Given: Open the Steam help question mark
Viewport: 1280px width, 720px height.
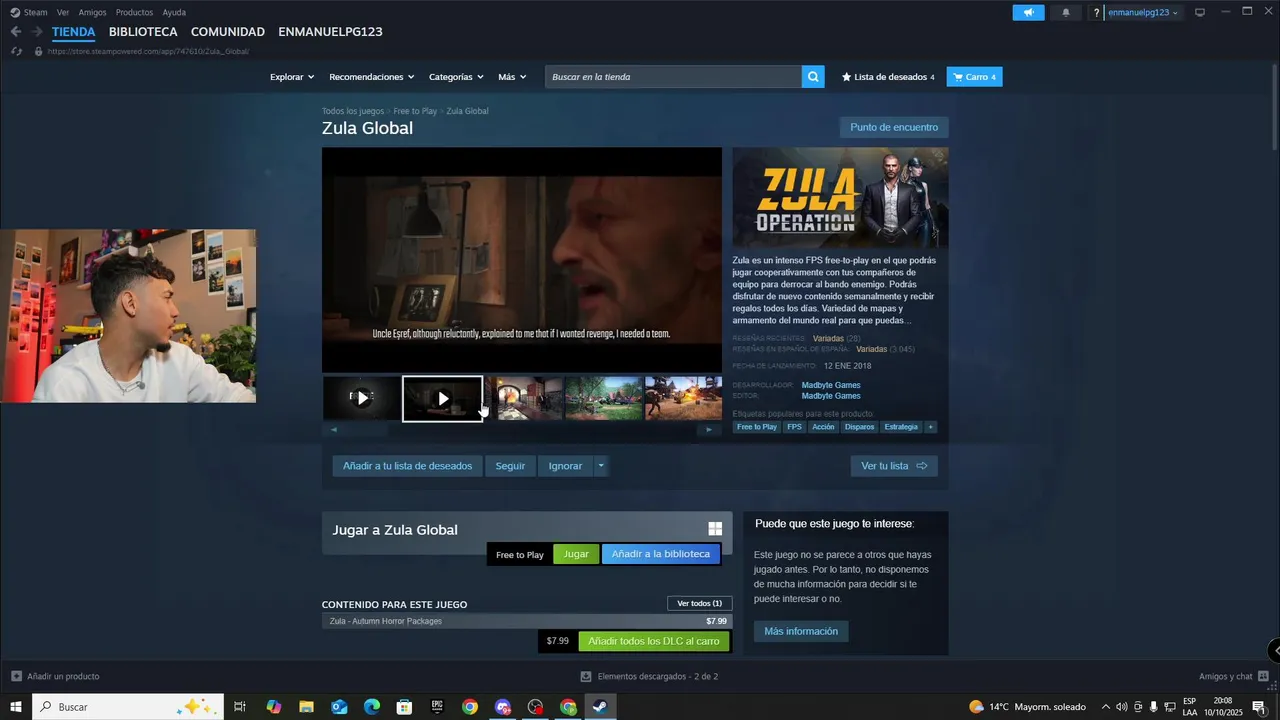Looking at the screenshot, I should pos(1096,12).
